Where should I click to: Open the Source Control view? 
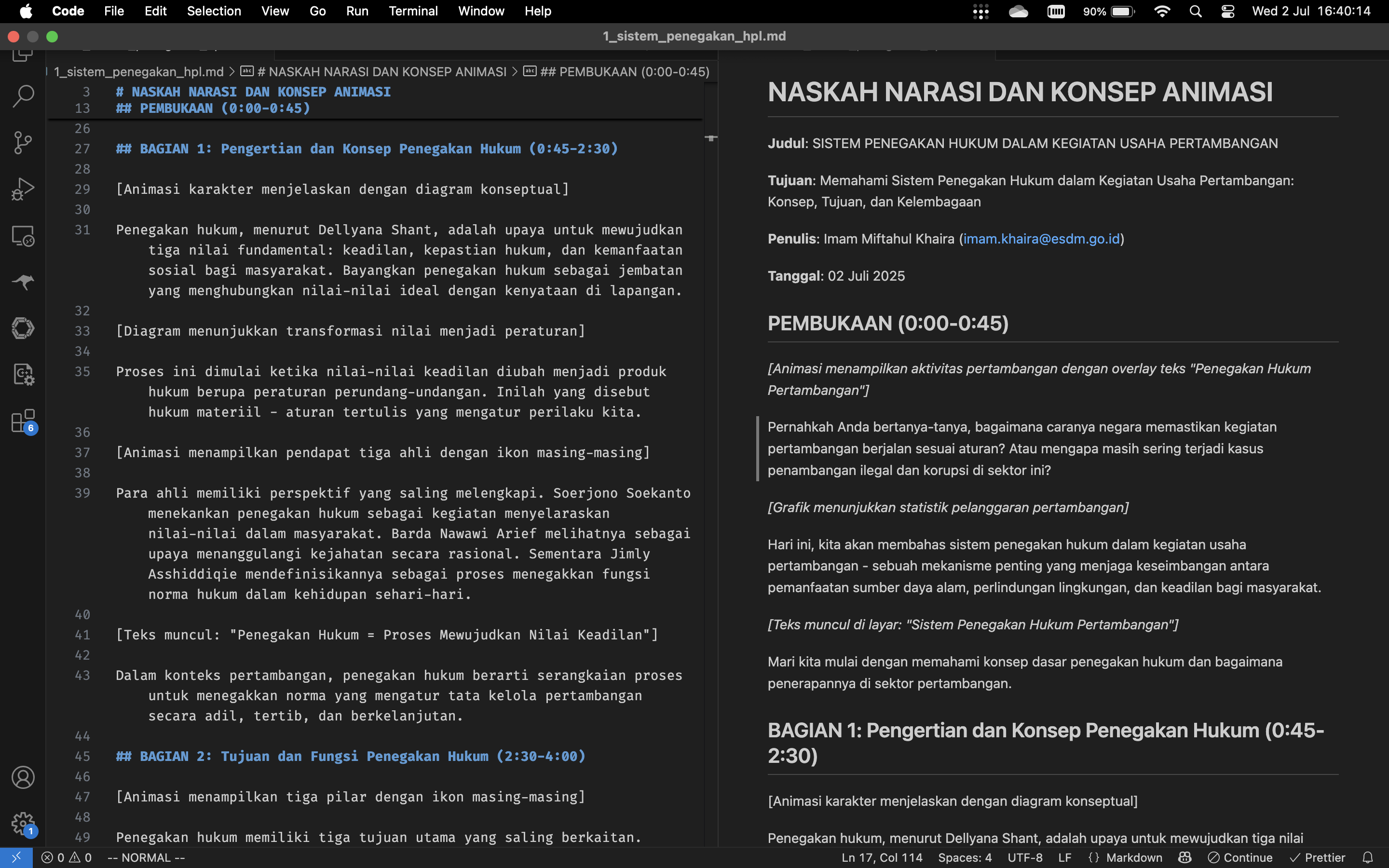[23, 142]
